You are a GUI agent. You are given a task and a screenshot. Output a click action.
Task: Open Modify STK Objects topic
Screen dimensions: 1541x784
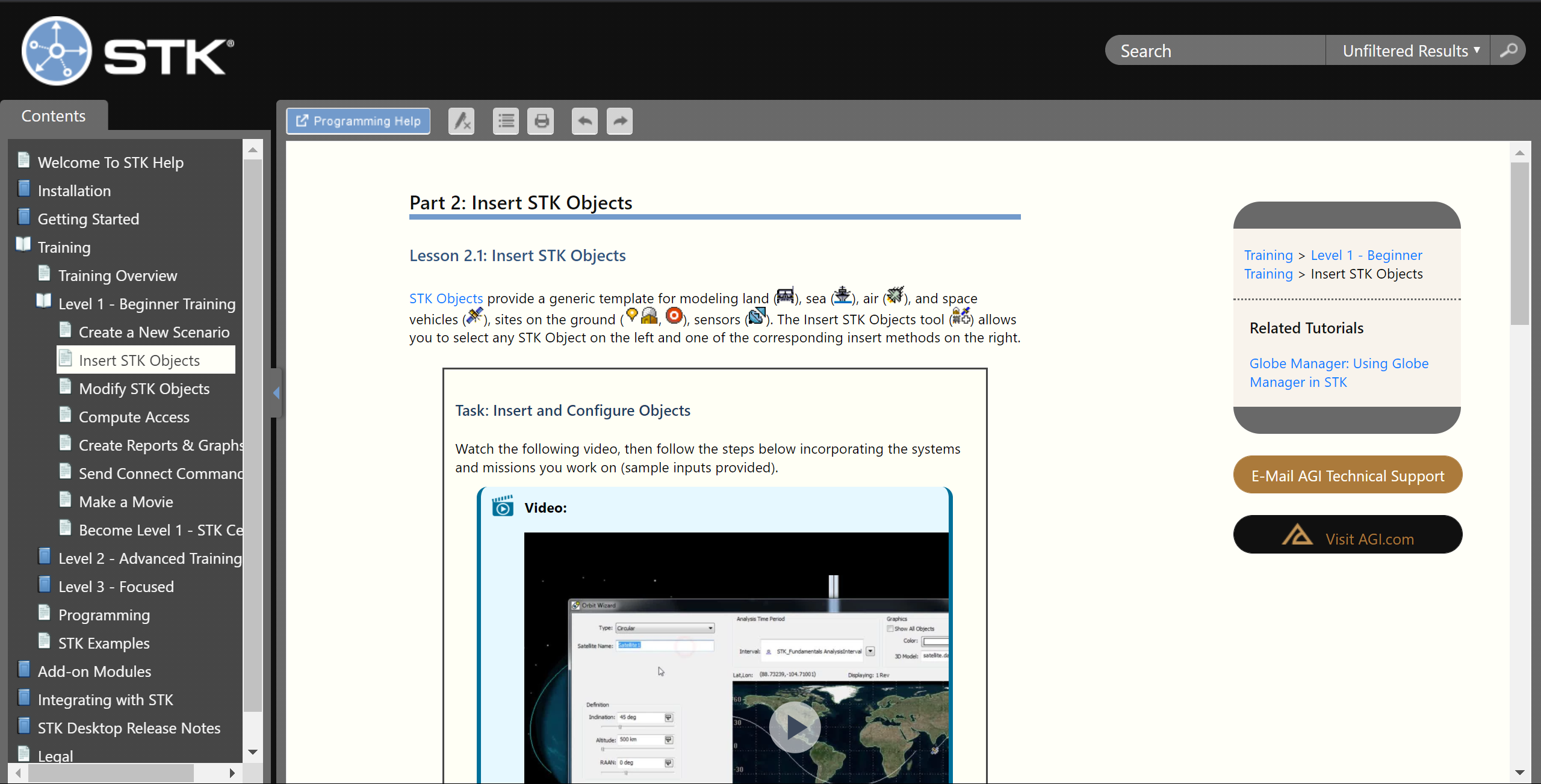[x=144, y=389]
